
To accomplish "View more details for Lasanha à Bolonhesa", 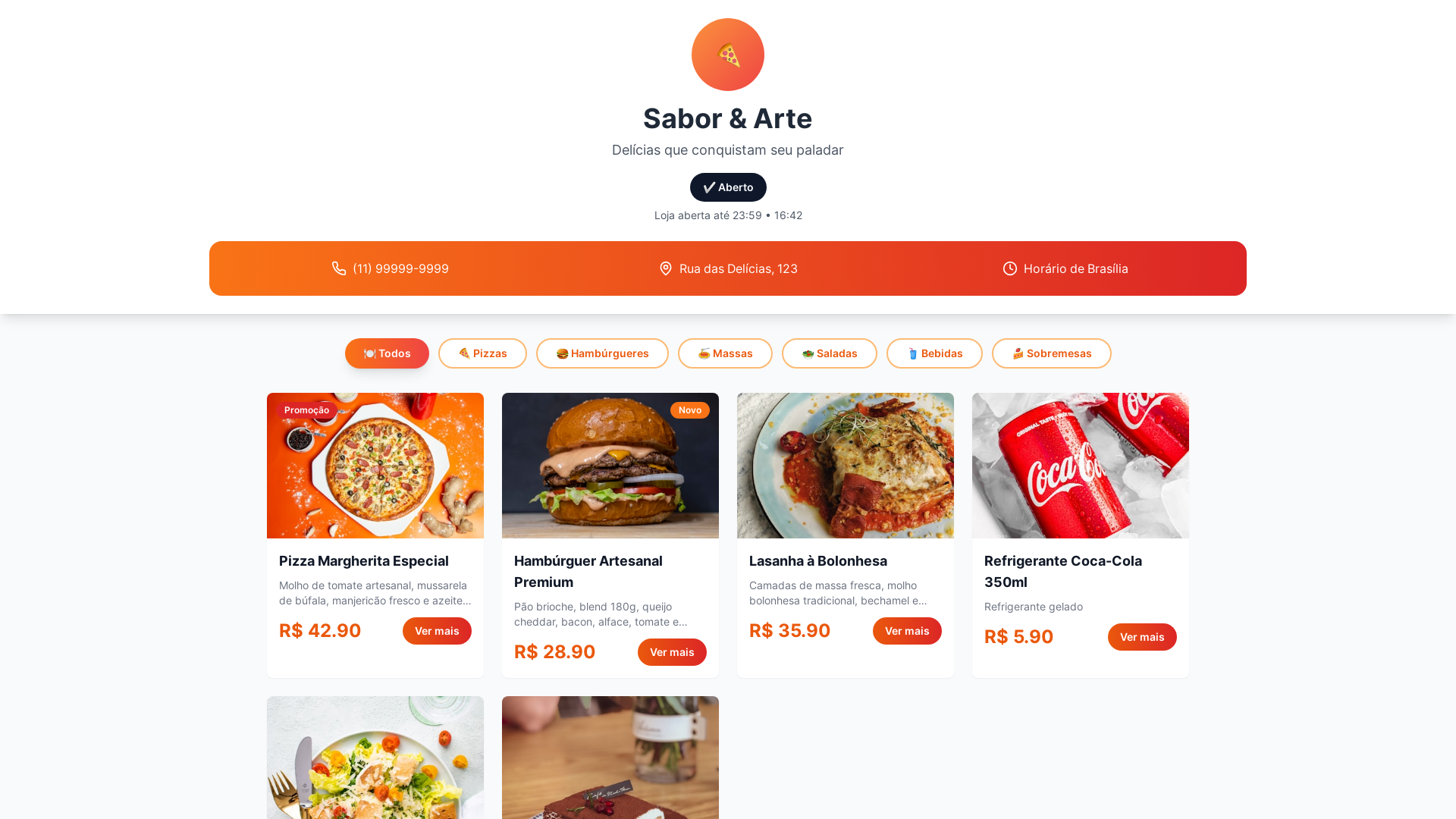I will coord(907,631).
